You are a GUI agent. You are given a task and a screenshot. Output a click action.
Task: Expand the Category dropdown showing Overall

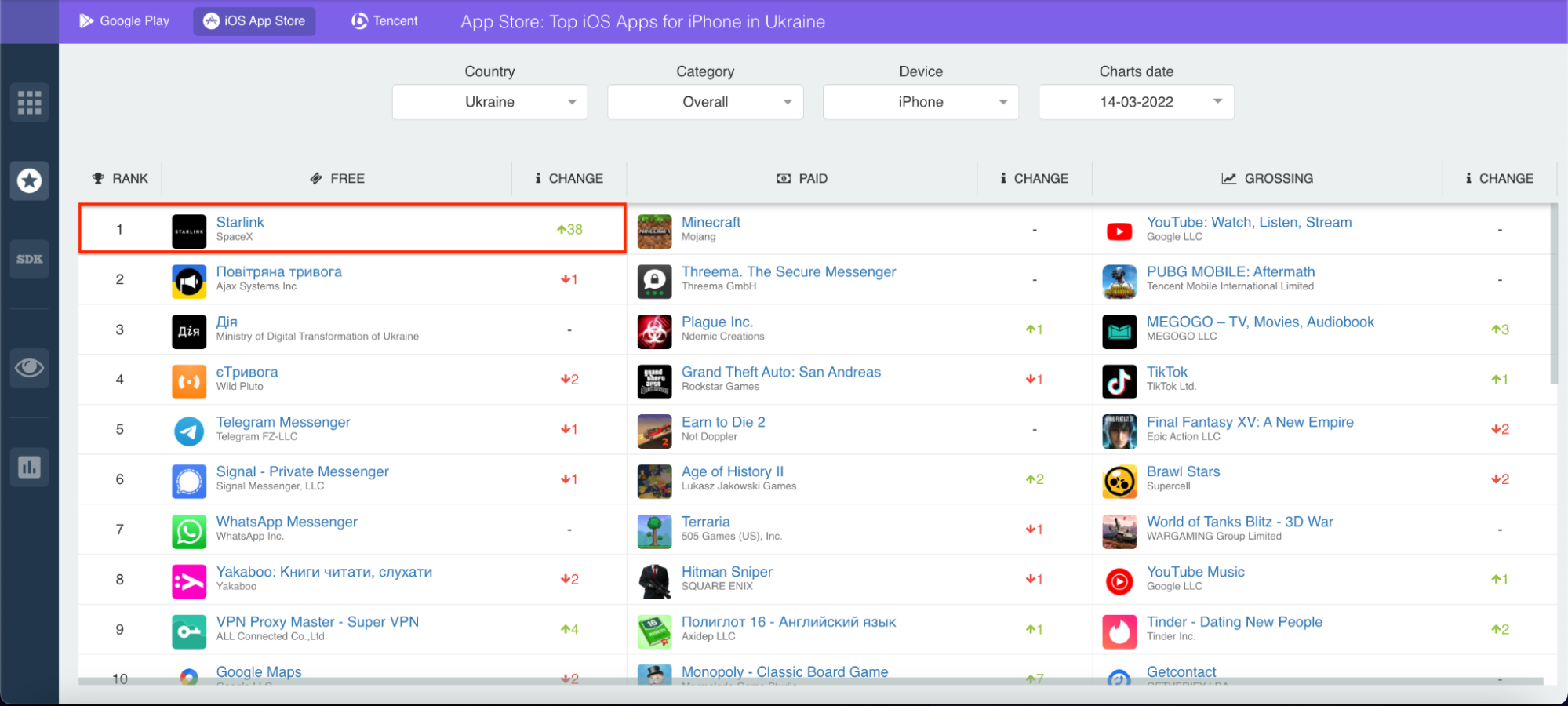coord(705,102)
